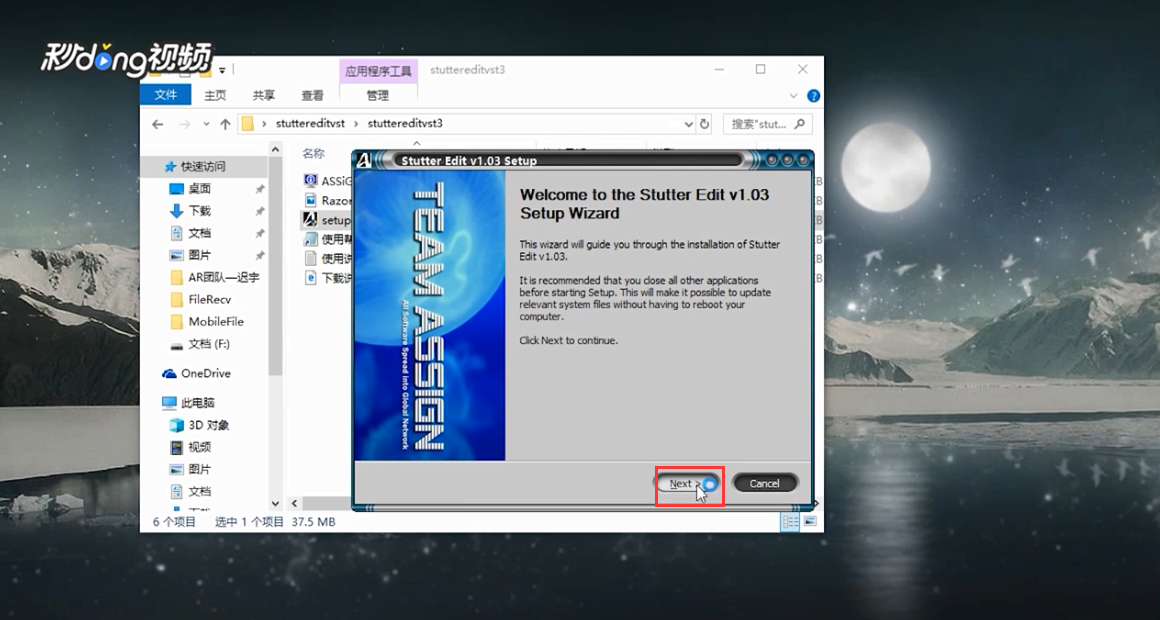
Task: Select the 应用程序工具 contextual tab header
Action: click(378, 71)
